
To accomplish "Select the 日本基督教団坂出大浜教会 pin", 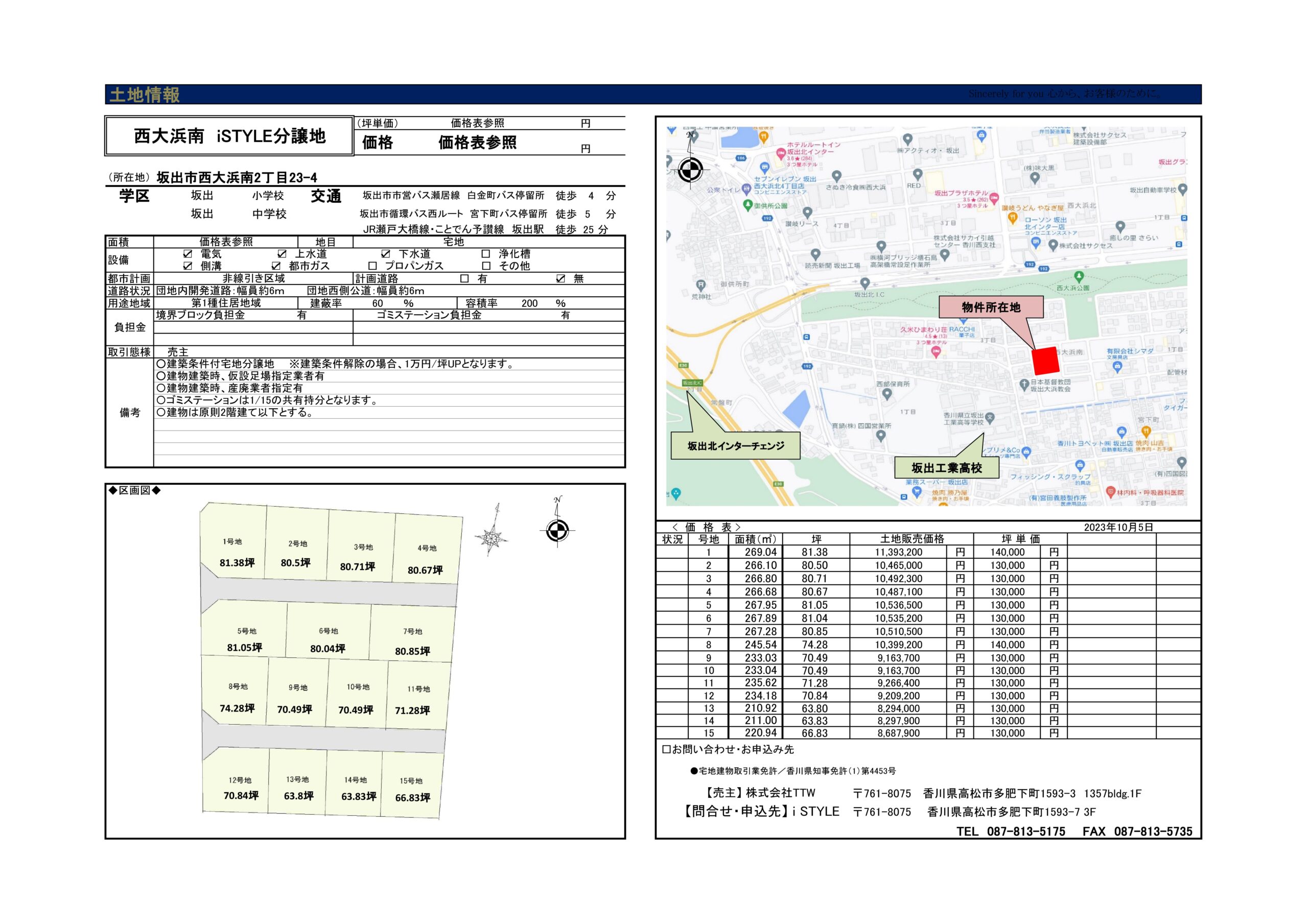I will point(1024,385).
